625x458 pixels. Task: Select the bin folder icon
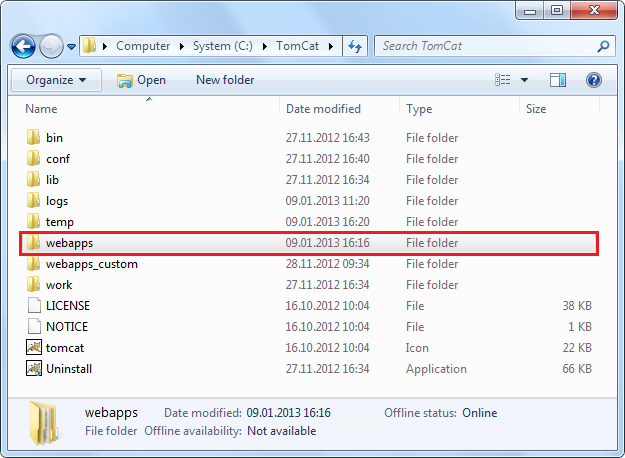pyautogui.click(x=33, y=137)
